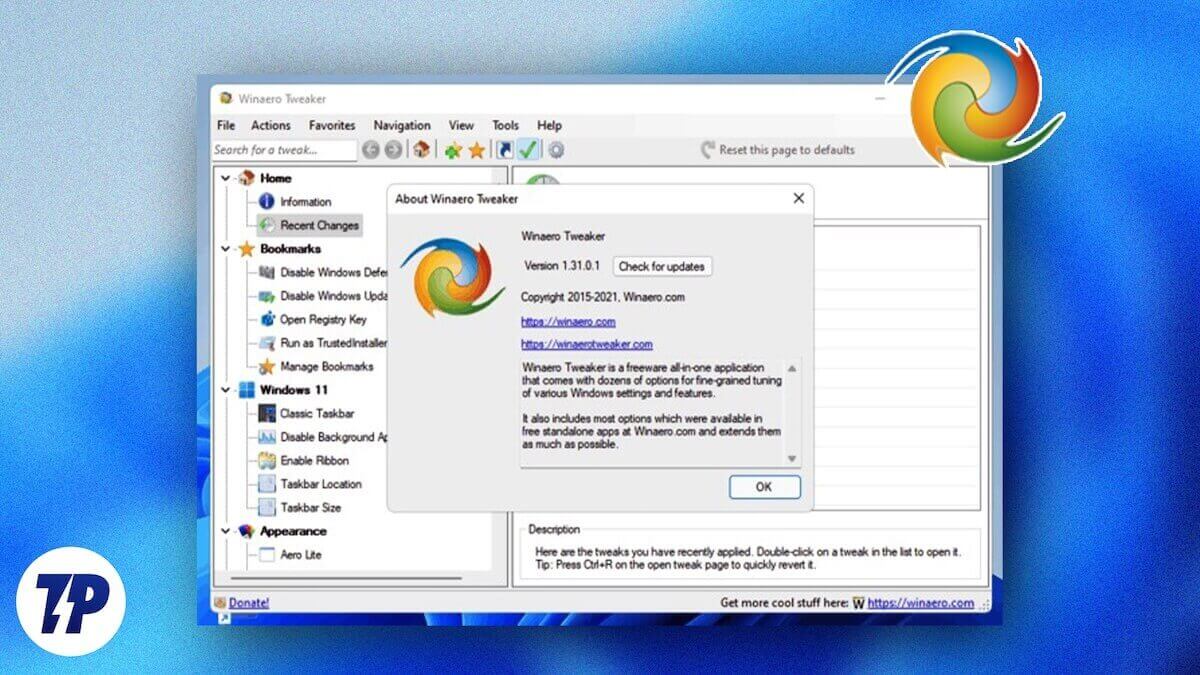This screenshot has height=675, width=1200.
Task: Click the Check for updates button
Action: click(662, 266)
